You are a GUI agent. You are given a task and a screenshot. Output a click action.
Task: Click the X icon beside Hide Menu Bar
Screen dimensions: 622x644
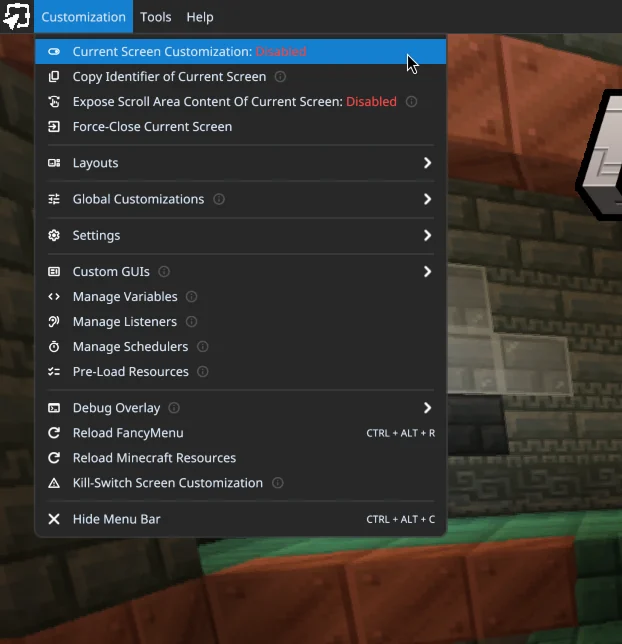(x=54, y=519)
